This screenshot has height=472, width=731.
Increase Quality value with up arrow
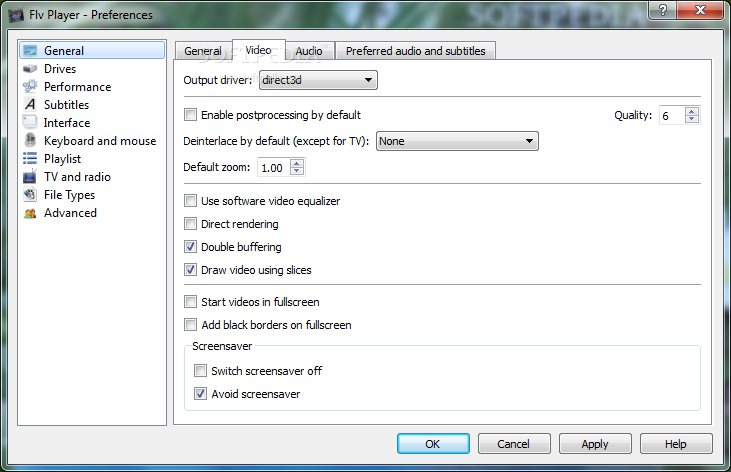pos(692,111)
